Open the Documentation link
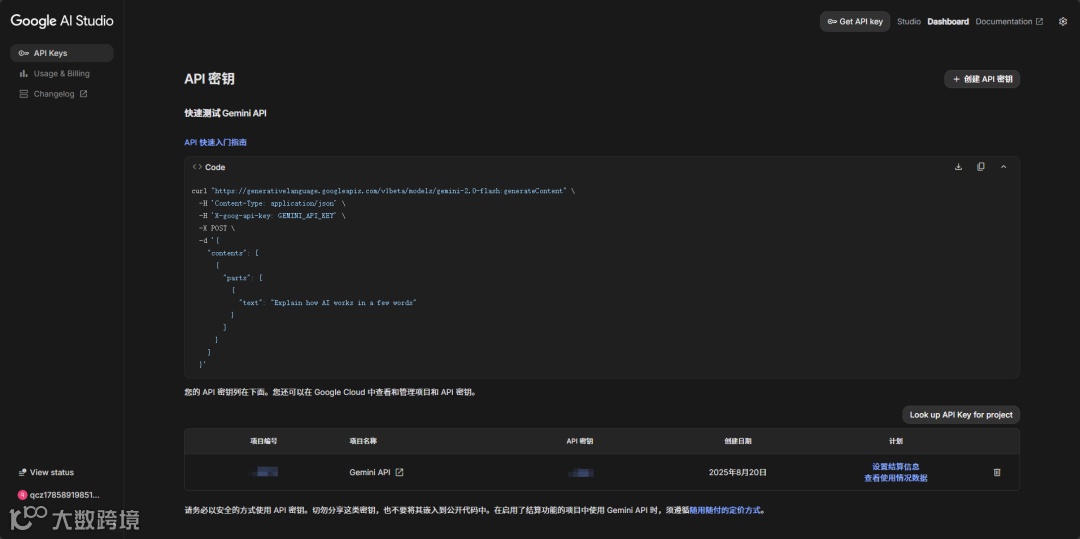1080x539 pixels. tap(1009, 21)
